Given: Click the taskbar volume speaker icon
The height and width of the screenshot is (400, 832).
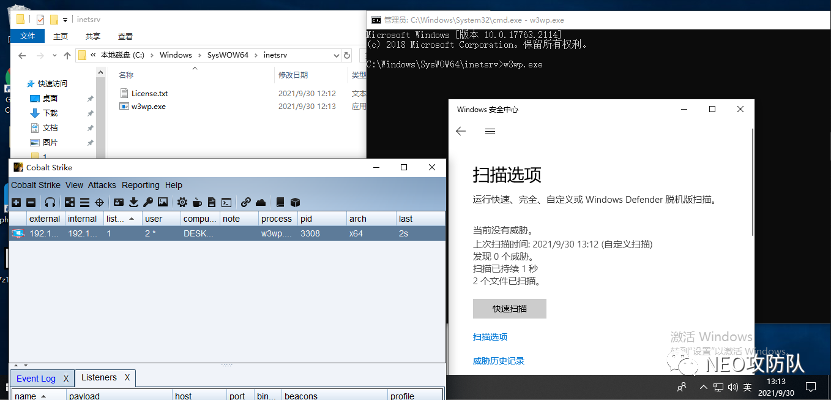Looking at the screenshot, I should point(733,387).
